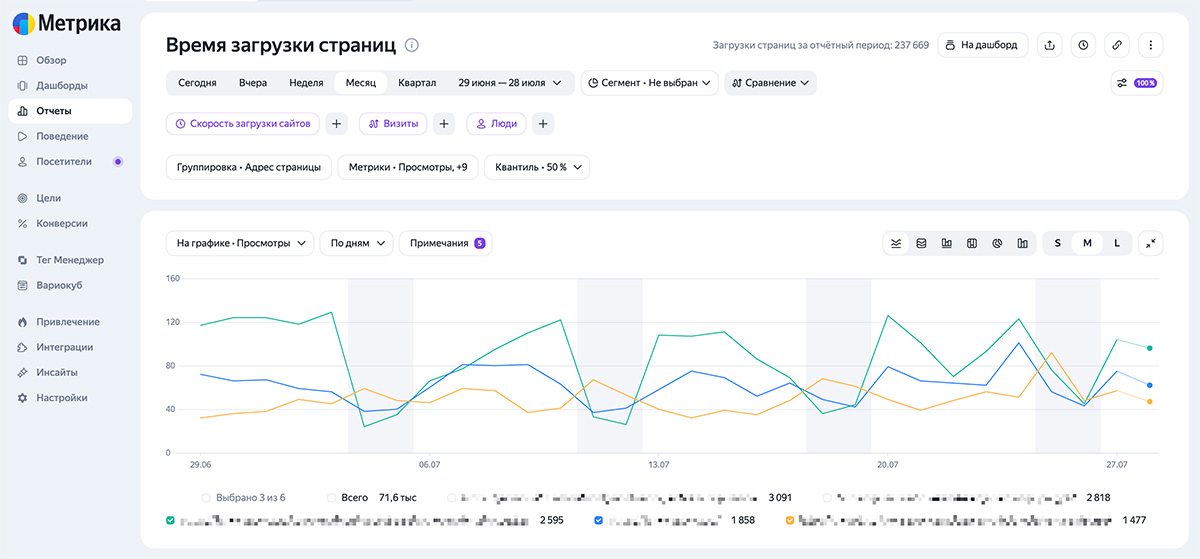Screen dimensions: 1200x559
Task: Open the Сравнение dropdown
Action: pyautogui.click(x=770, y=83)
